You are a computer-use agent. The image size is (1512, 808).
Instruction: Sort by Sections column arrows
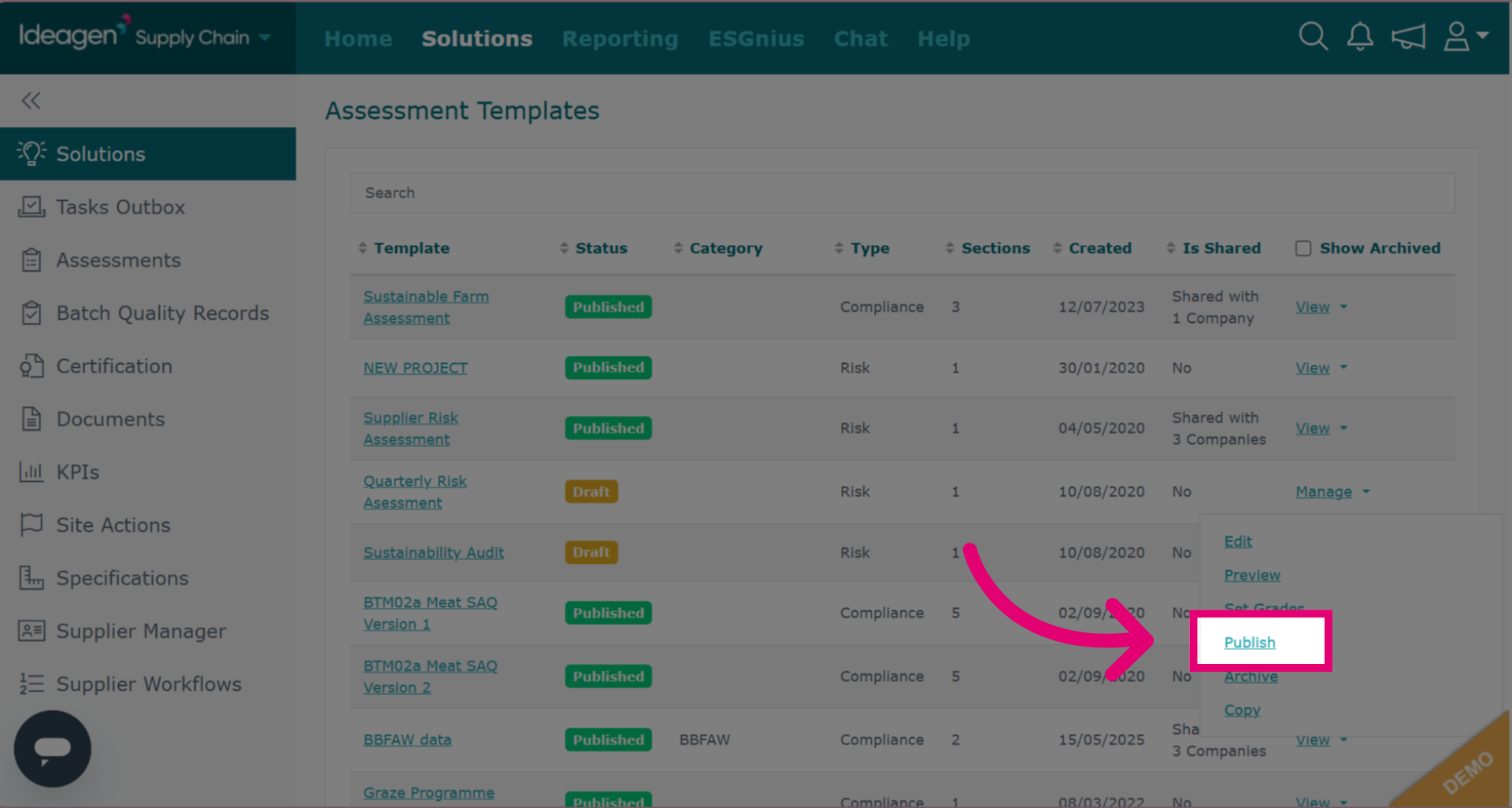(x=950, y=248)
